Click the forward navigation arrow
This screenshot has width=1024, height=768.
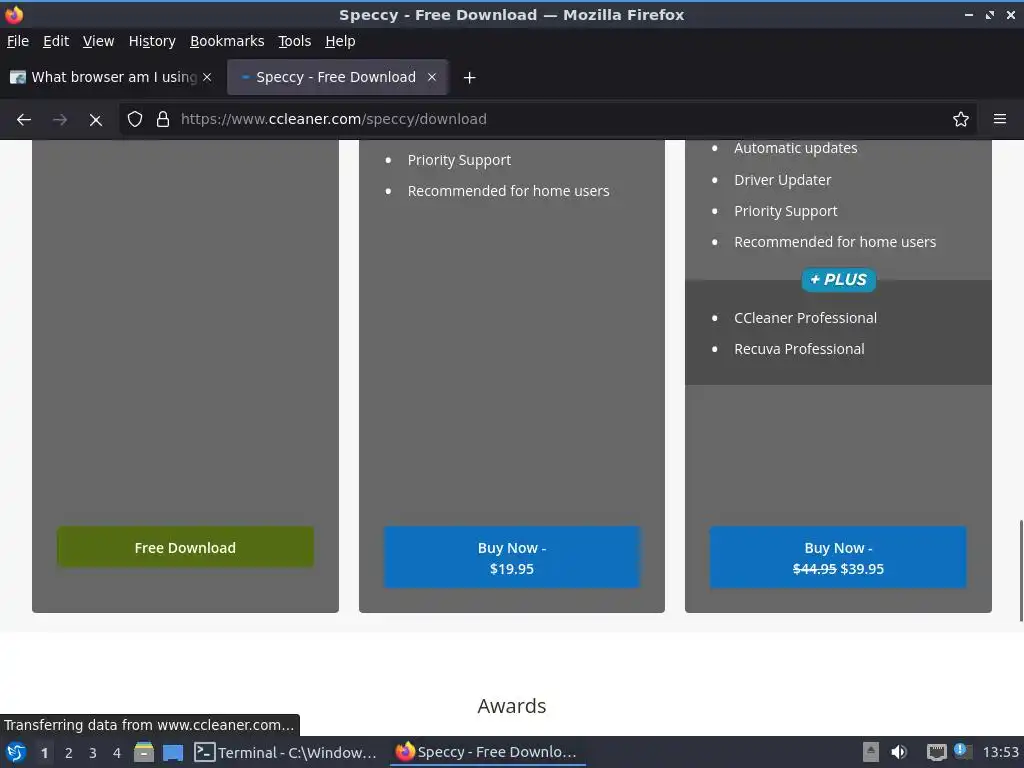[60, 120]
